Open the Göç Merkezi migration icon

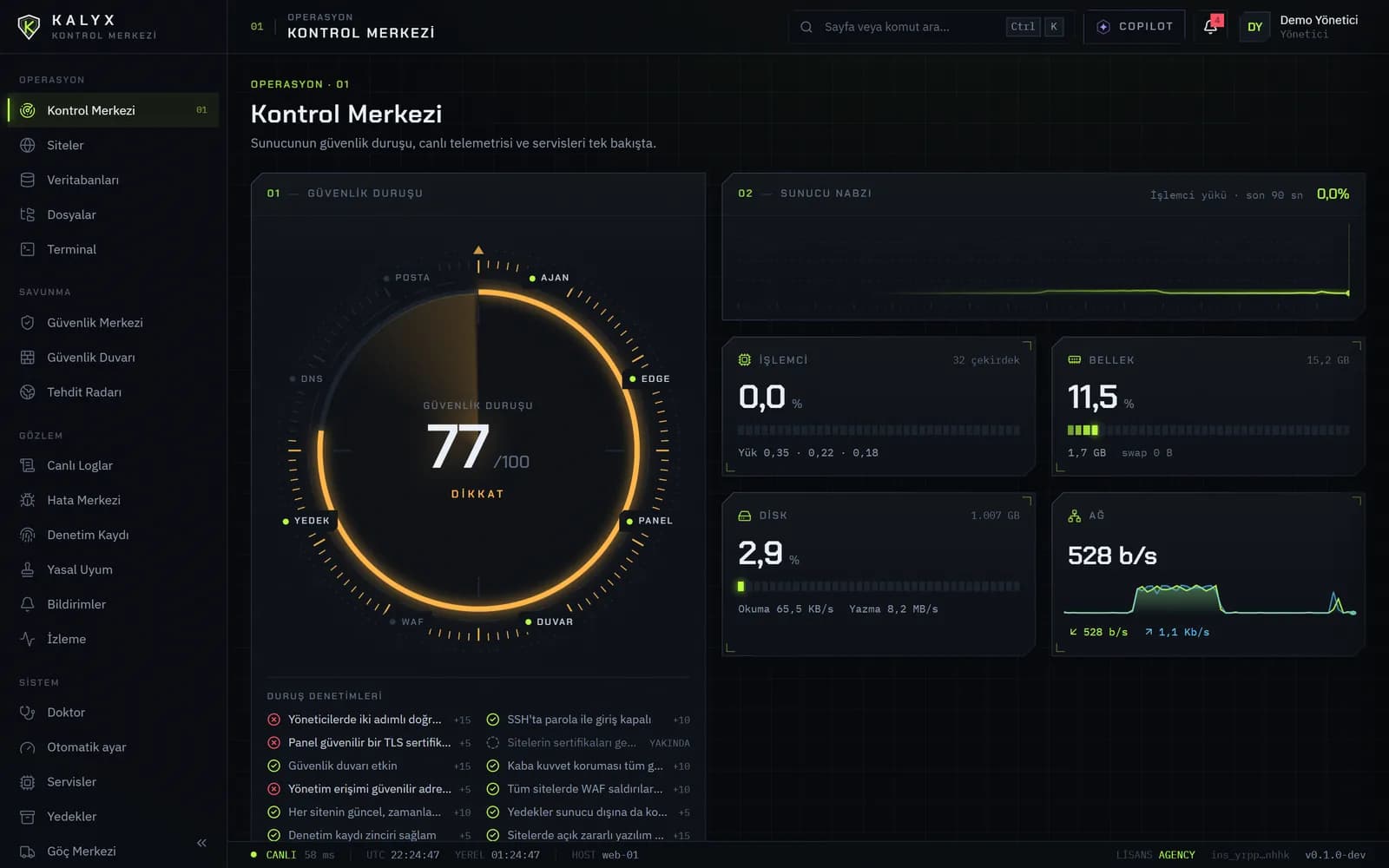tap(28, 851)
